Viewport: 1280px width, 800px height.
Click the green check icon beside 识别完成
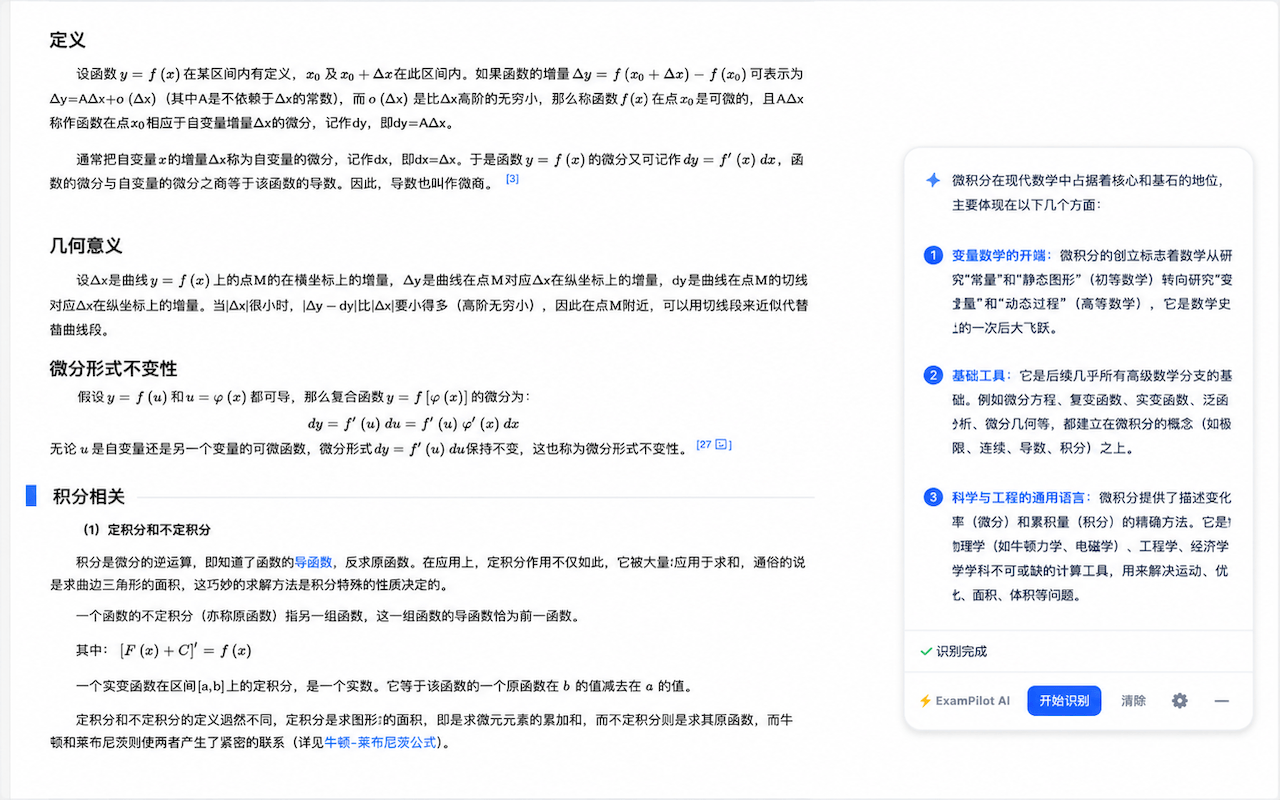(926, 651)
